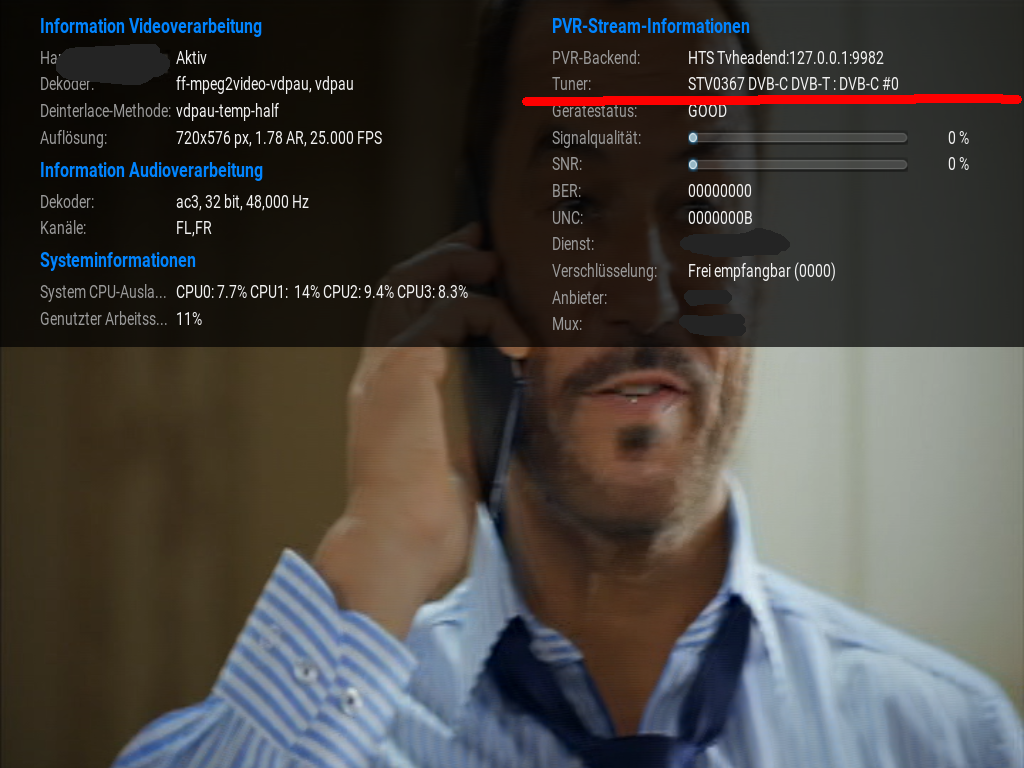Select the '0 %' value in Signalqualität row
Viewport: 1024px width, 768px height.
click(x=958, y=138)
